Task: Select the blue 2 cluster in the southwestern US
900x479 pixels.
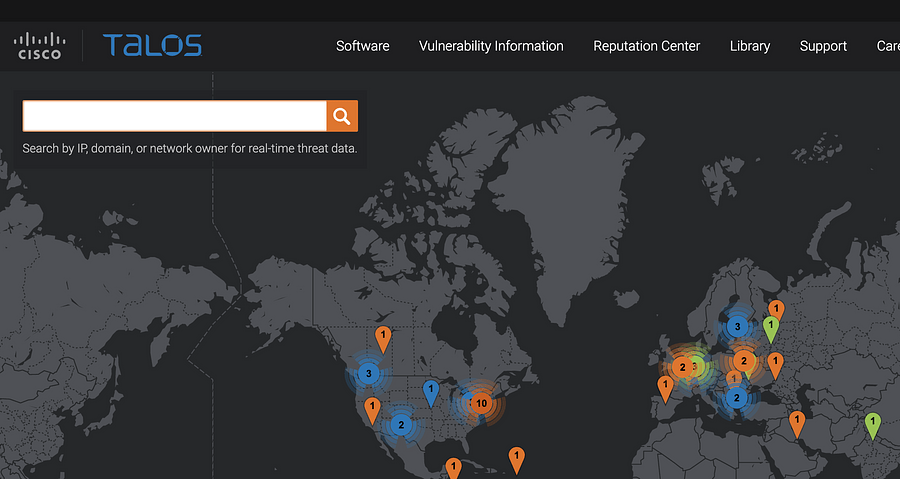Action: coord(401,425)
